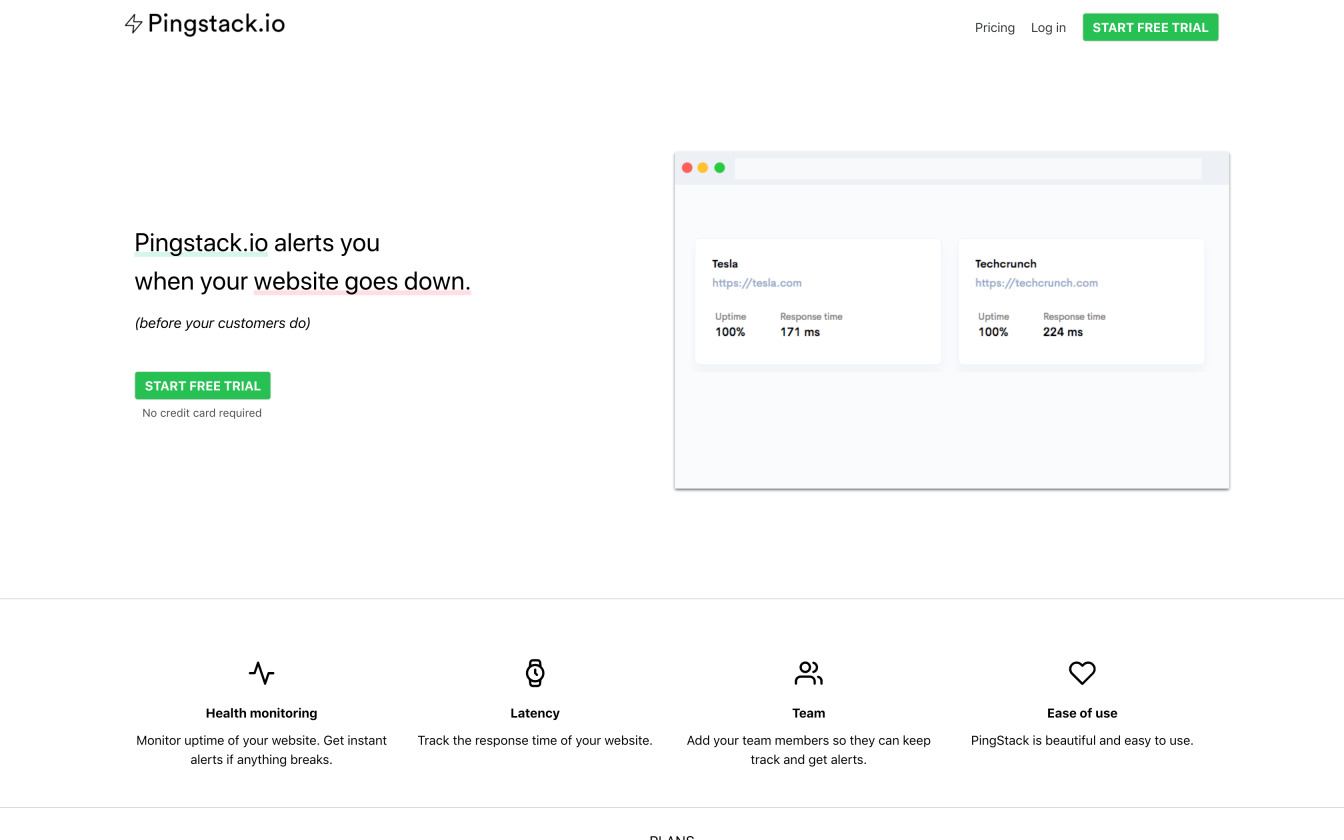
Task: Click the mock browser address bar
Action: click(967, 168)
